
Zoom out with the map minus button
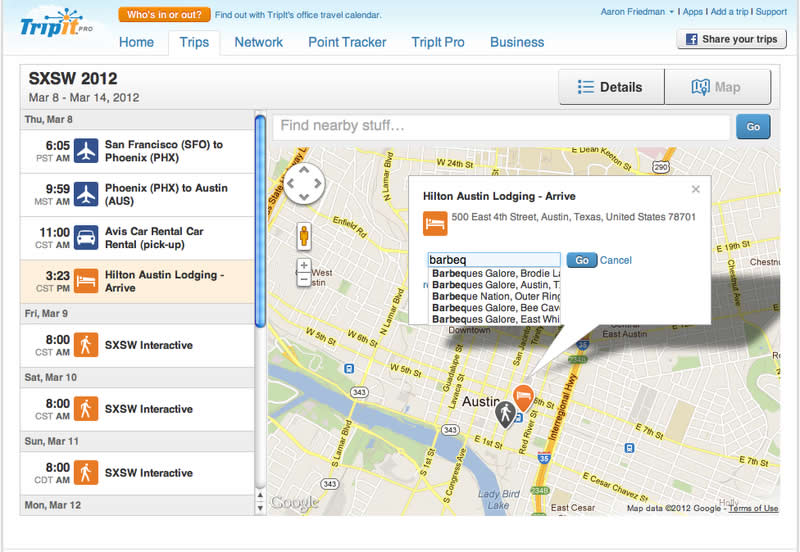304,279
